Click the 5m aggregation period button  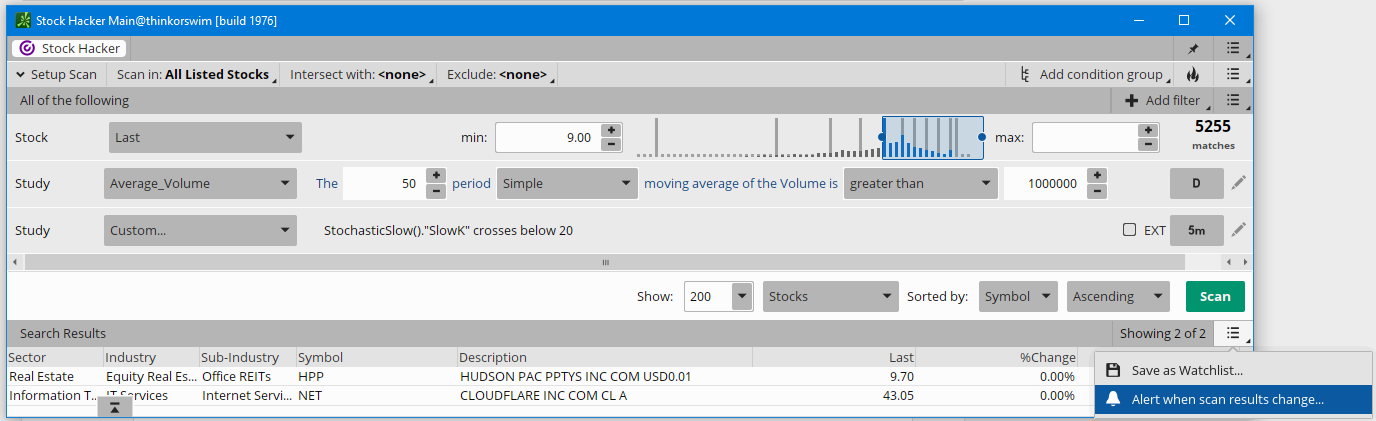[1196, 230]
